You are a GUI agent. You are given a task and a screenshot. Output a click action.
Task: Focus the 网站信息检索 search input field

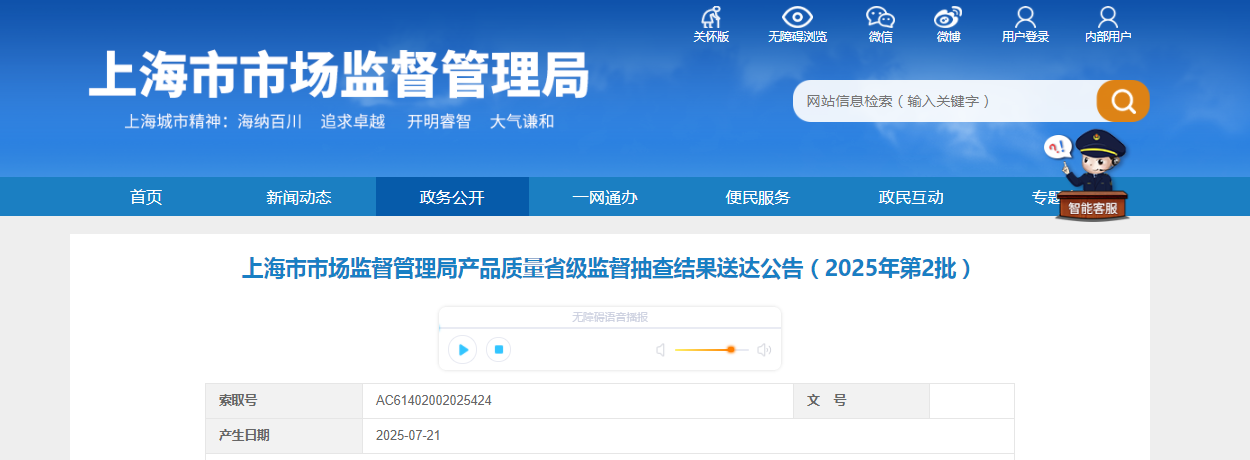(945, 101)
